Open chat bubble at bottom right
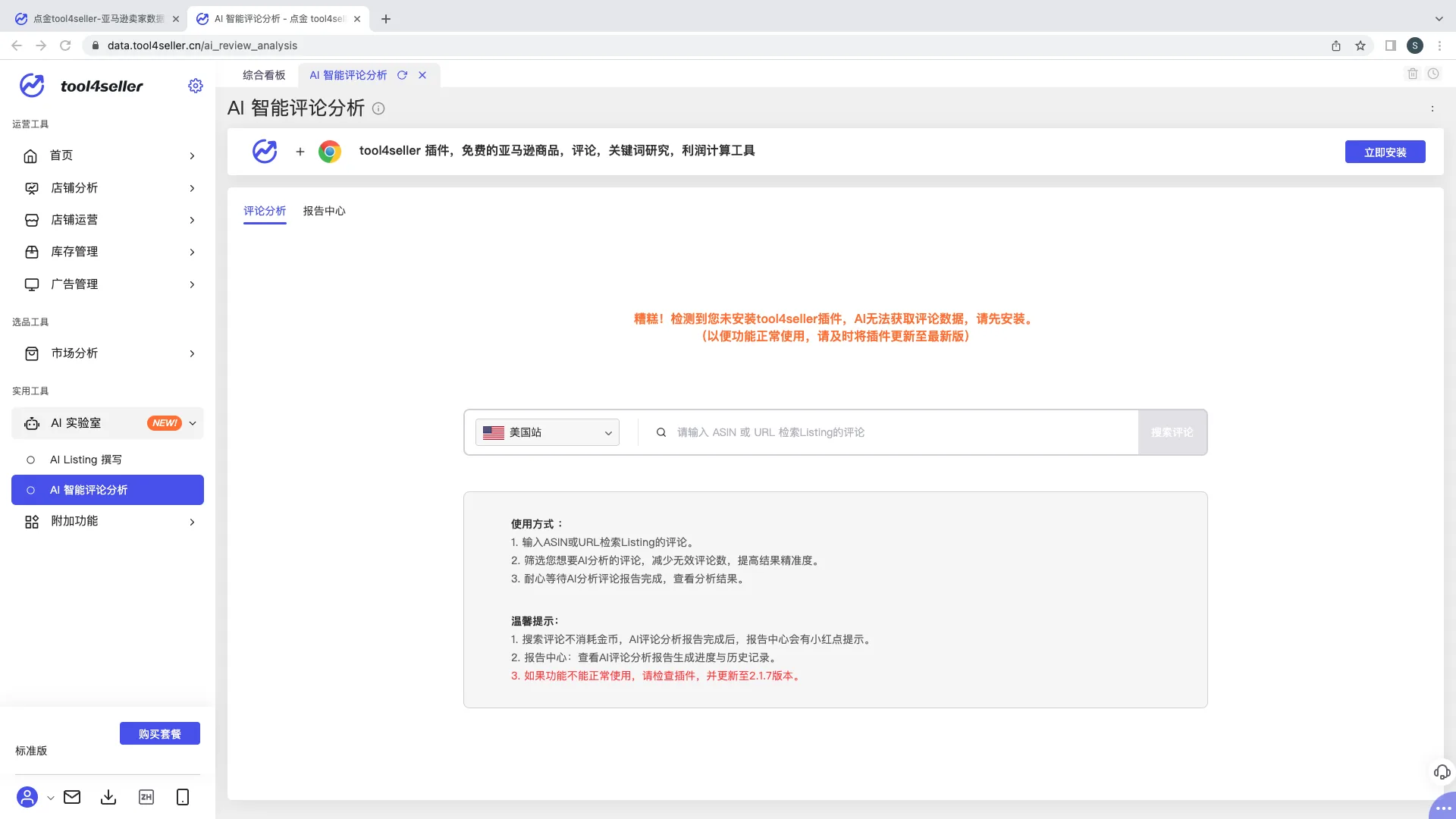The height and width of the screenshot is (819, 1456). (x=1442, y=807)
